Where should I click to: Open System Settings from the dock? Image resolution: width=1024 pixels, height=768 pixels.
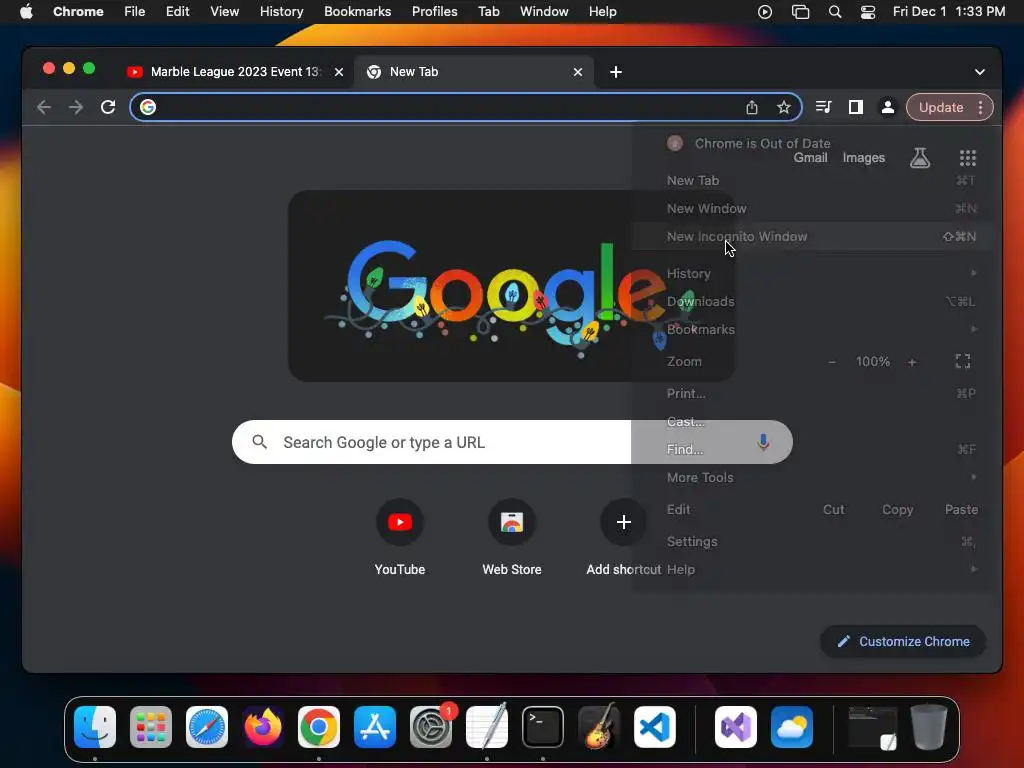click(431, 727)
